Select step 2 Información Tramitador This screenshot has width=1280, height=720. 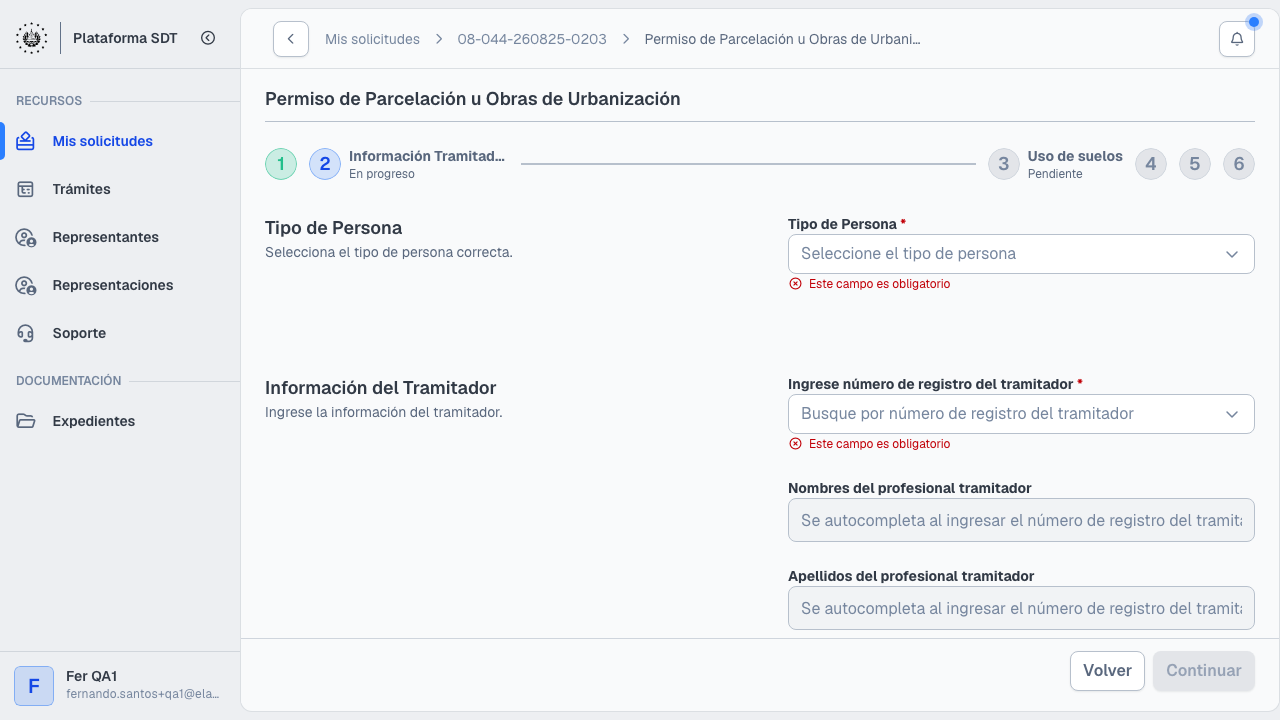point(325,164)
